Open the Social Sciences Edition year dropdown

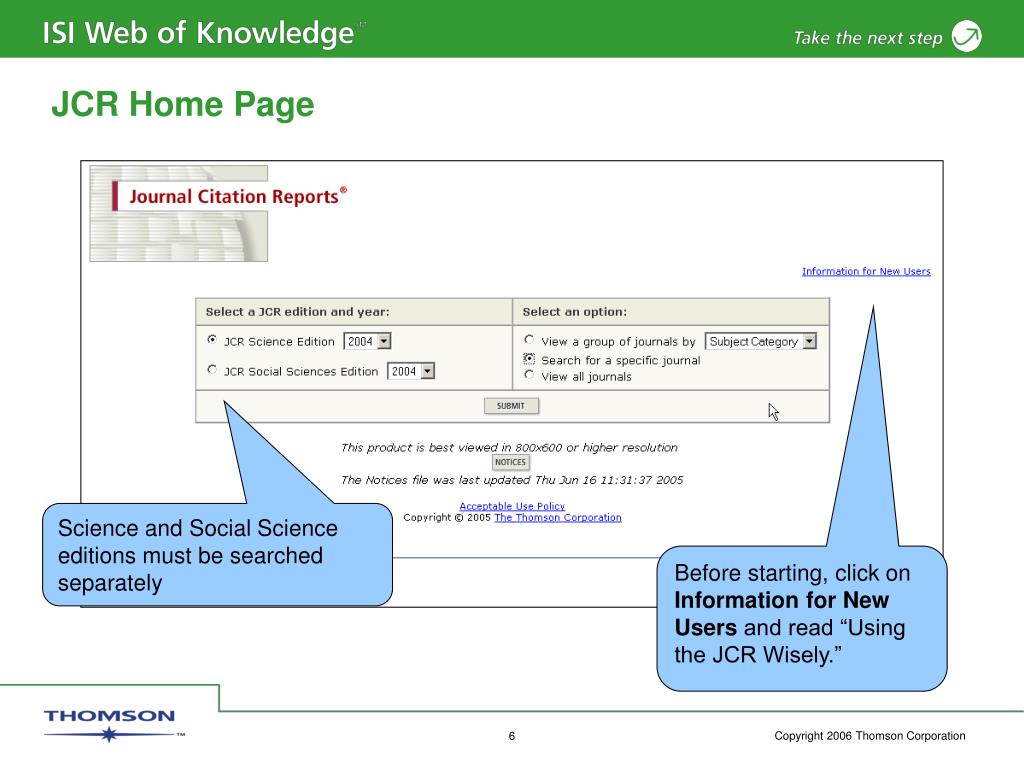point(411,371)
